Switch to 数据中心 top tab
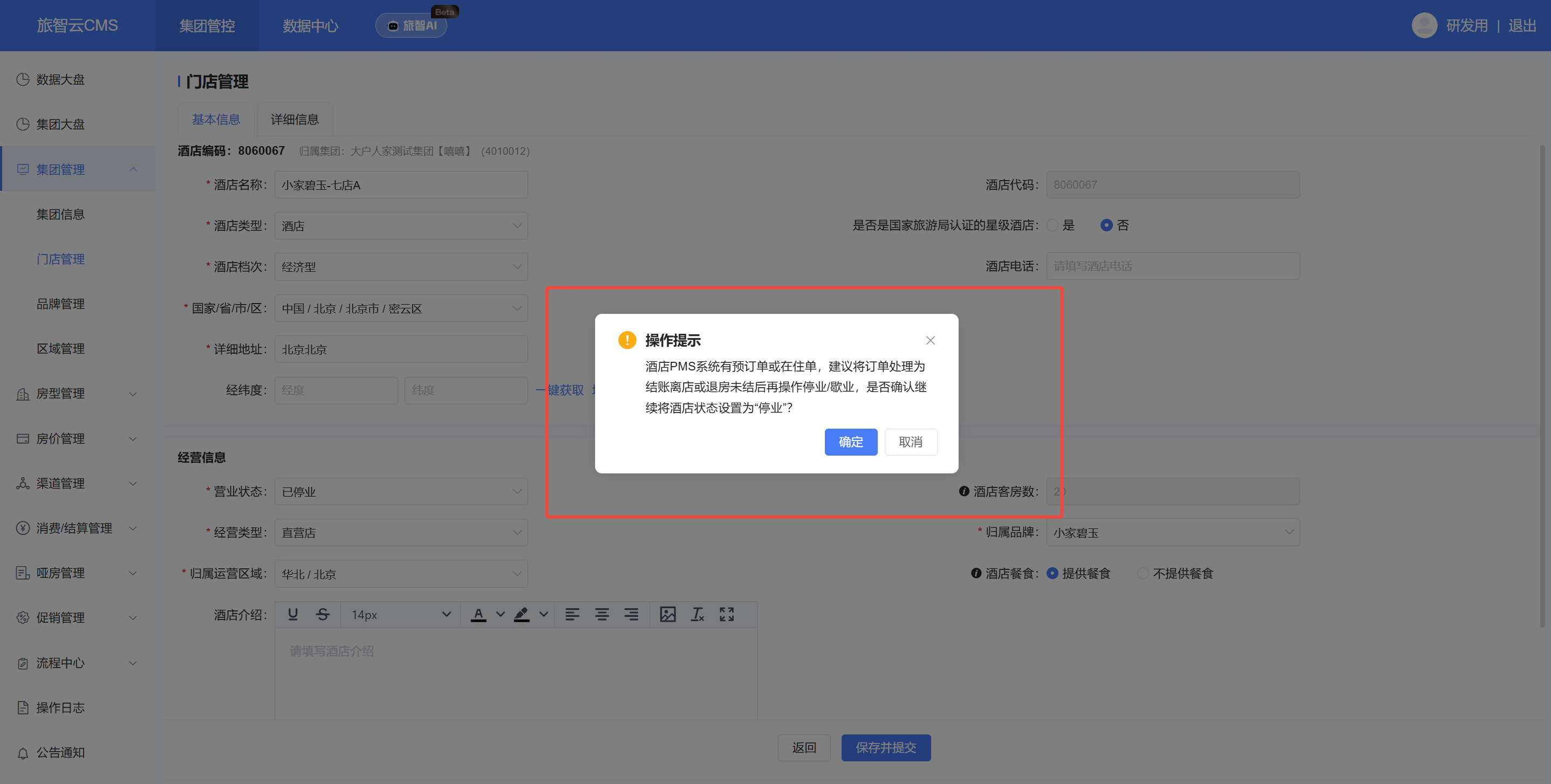The width and height of the screenshot is (1551, 784). (311, 26)
